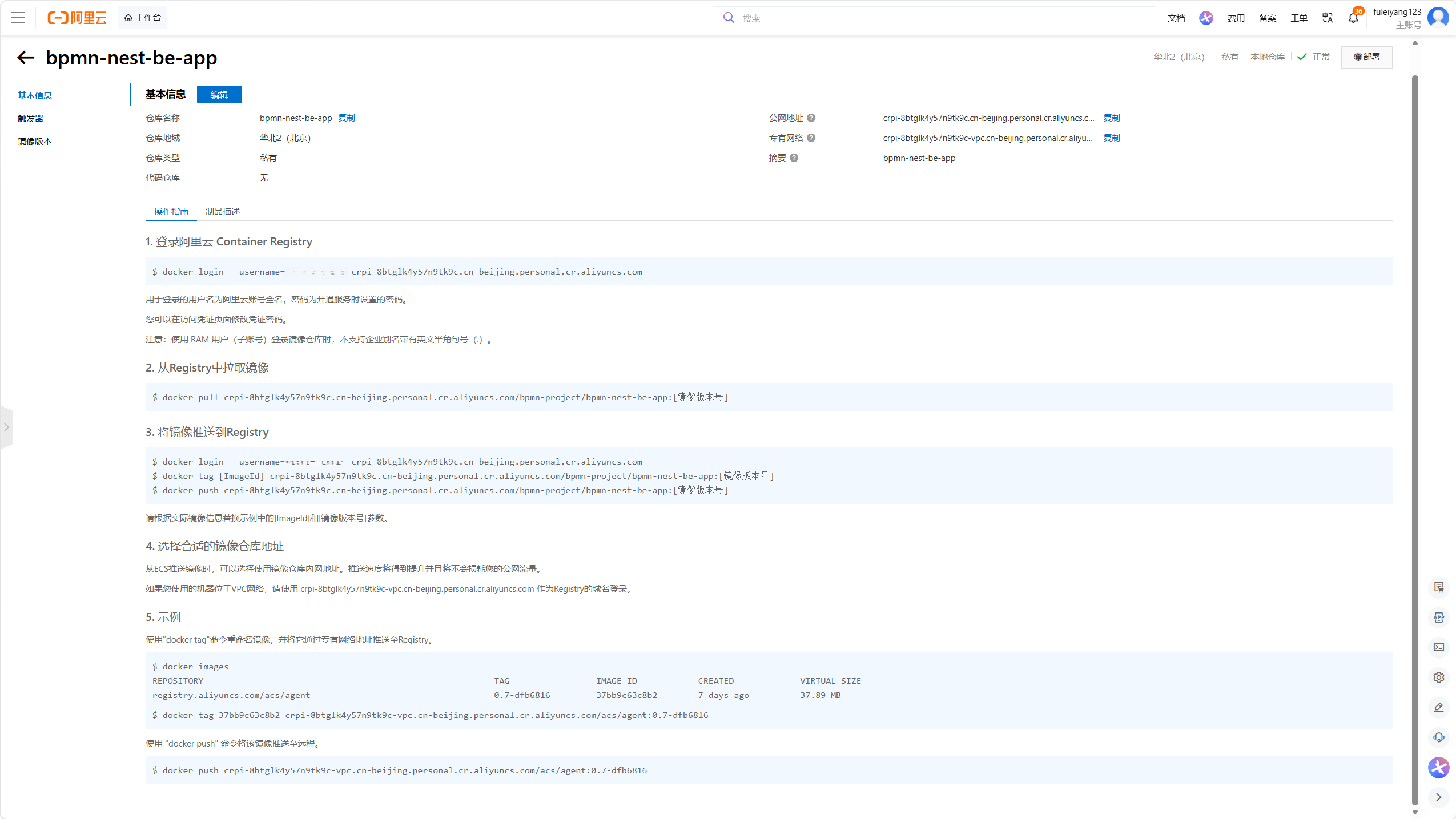Open 文档 in the top bar
This screenshot has width=1456, height=819.
[1176, 18]
